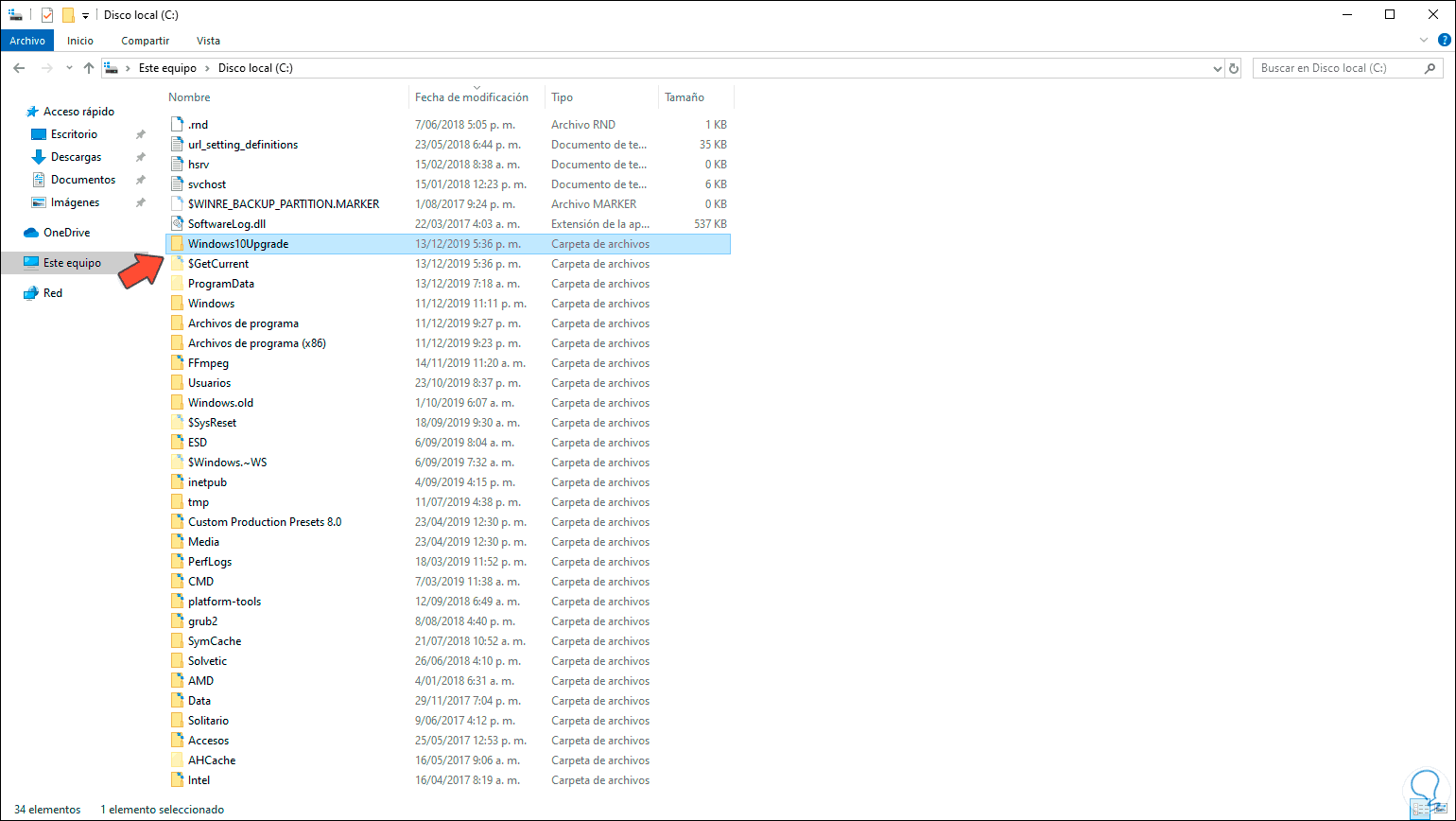
Task: Click the pin icon next to Descargas
Action: pos(141,157)
